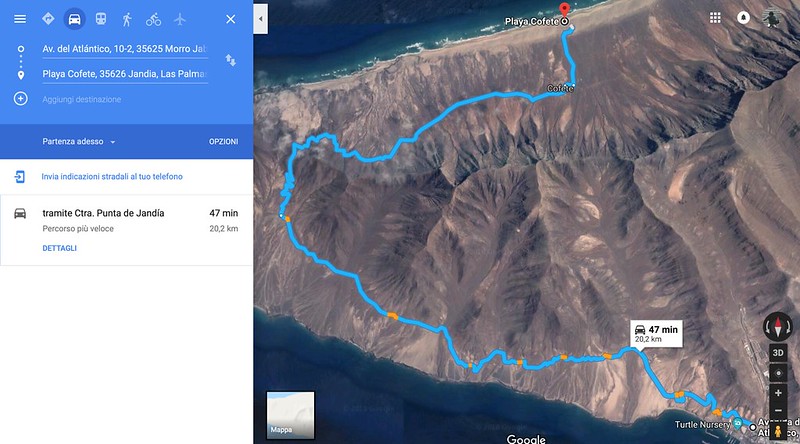Open Google apps grid

pos(715,18)
